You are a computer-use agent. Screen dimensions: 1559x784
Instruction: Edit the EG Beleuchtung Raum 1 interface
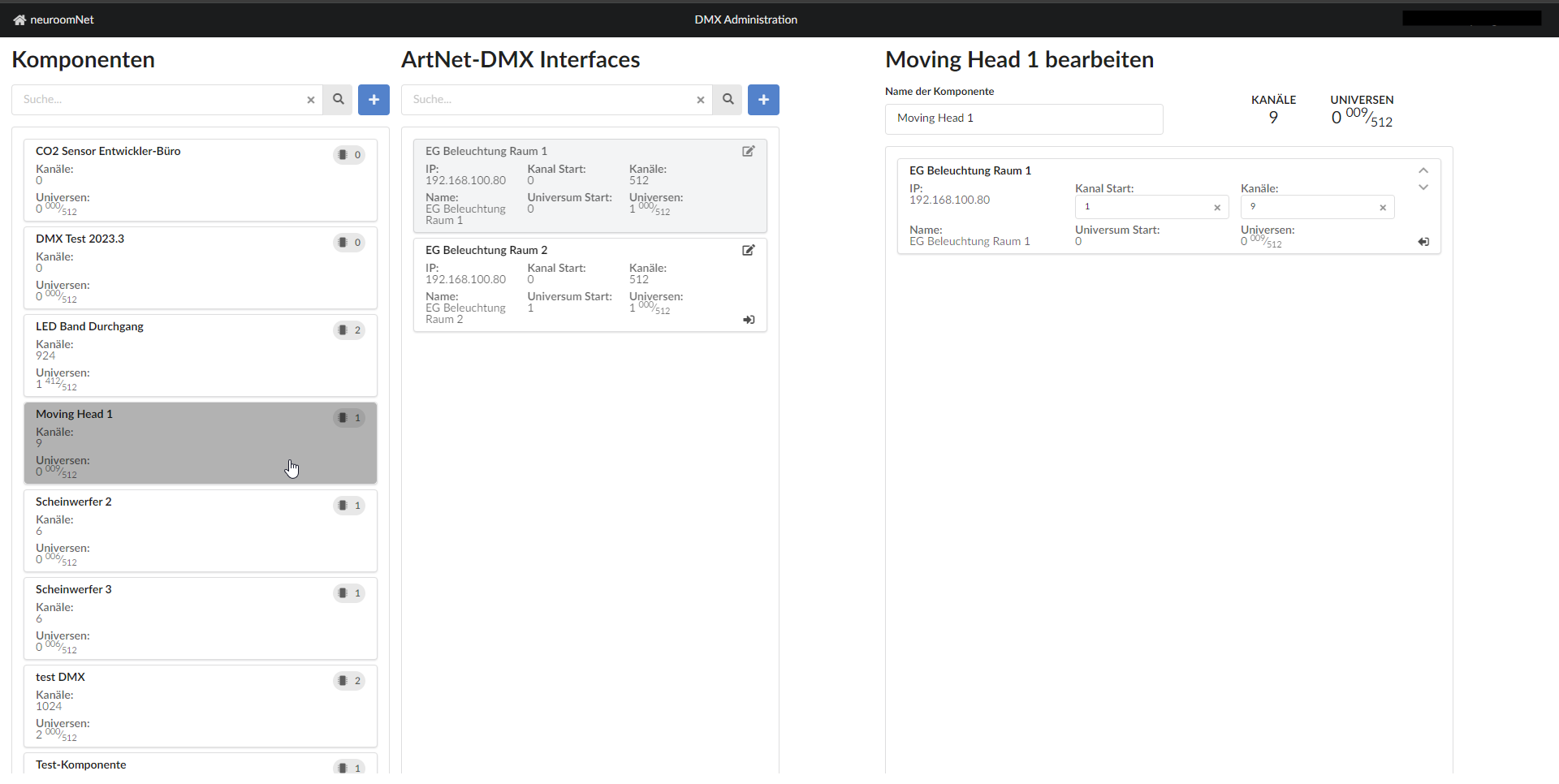pos(748,151)
